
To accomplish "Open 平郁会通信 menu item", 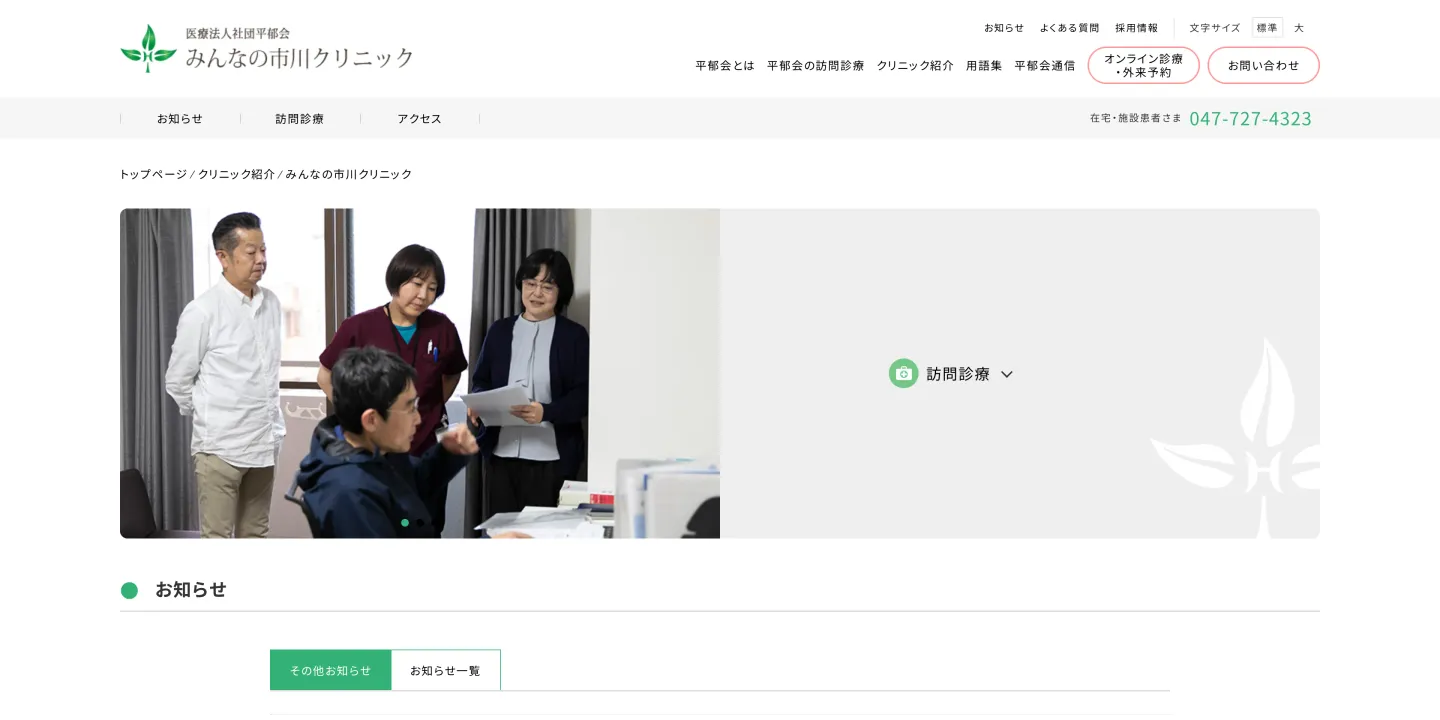I will pyautogui.click(x=1045, y=66).
